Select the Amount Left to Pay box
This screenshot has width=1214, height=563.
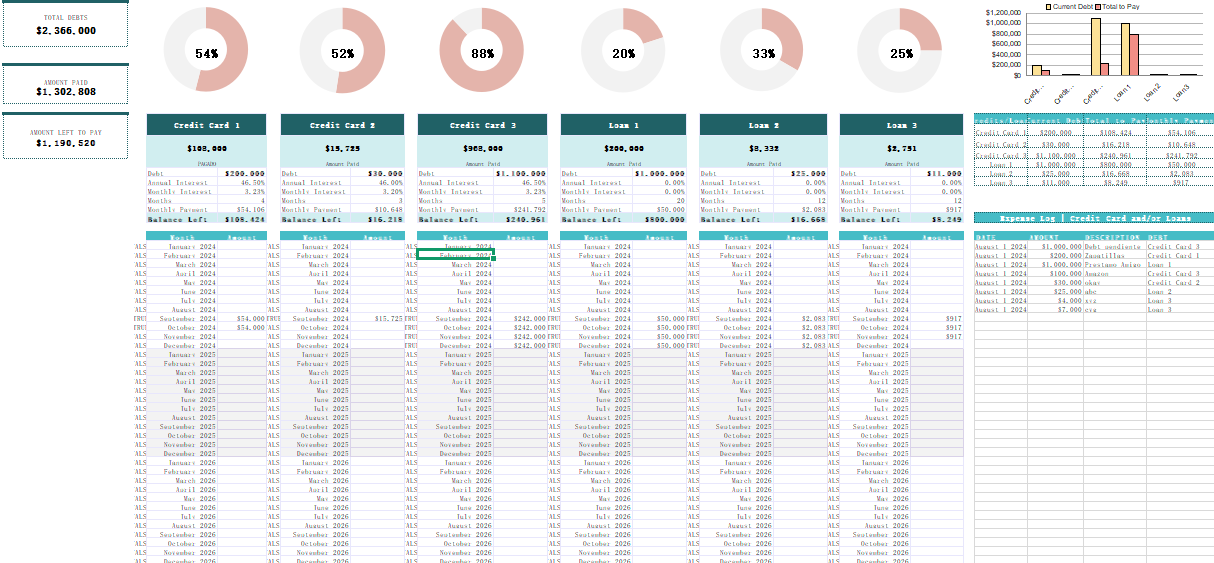[65, 137]
